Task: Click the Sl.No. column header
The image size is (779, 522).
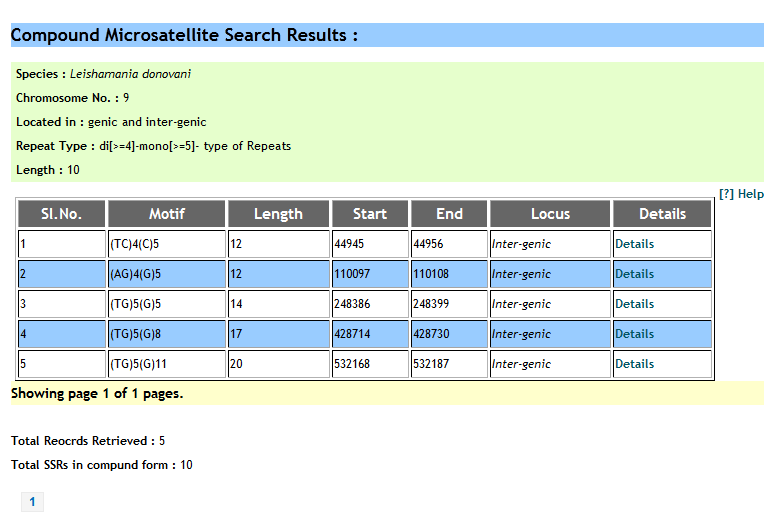Action: click(x=61, y=214)
